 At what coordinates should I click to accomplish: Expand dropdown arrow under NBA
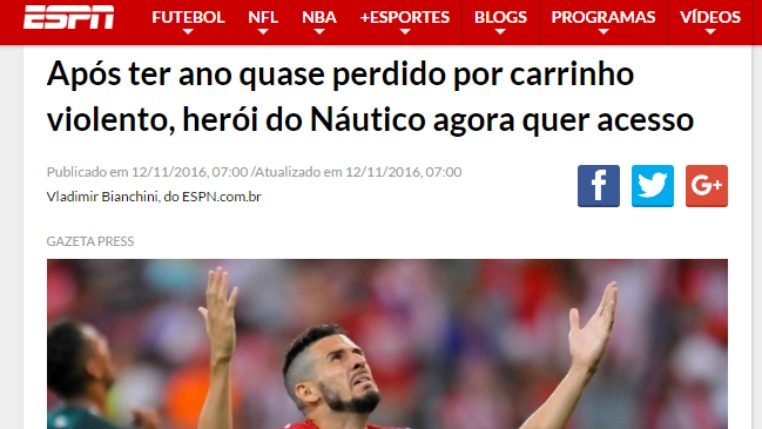click(x=319, y=32)
